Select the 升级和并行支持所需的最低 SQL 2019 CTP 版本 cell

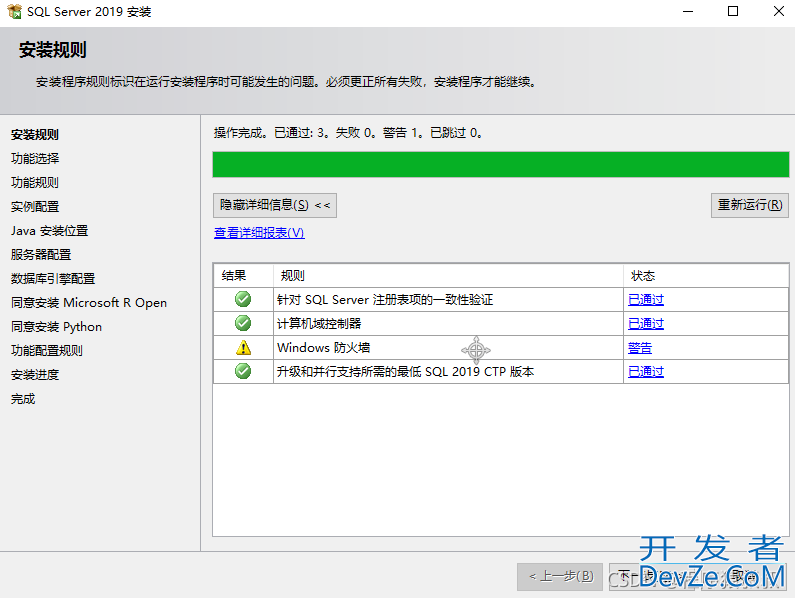pos(448,372)
